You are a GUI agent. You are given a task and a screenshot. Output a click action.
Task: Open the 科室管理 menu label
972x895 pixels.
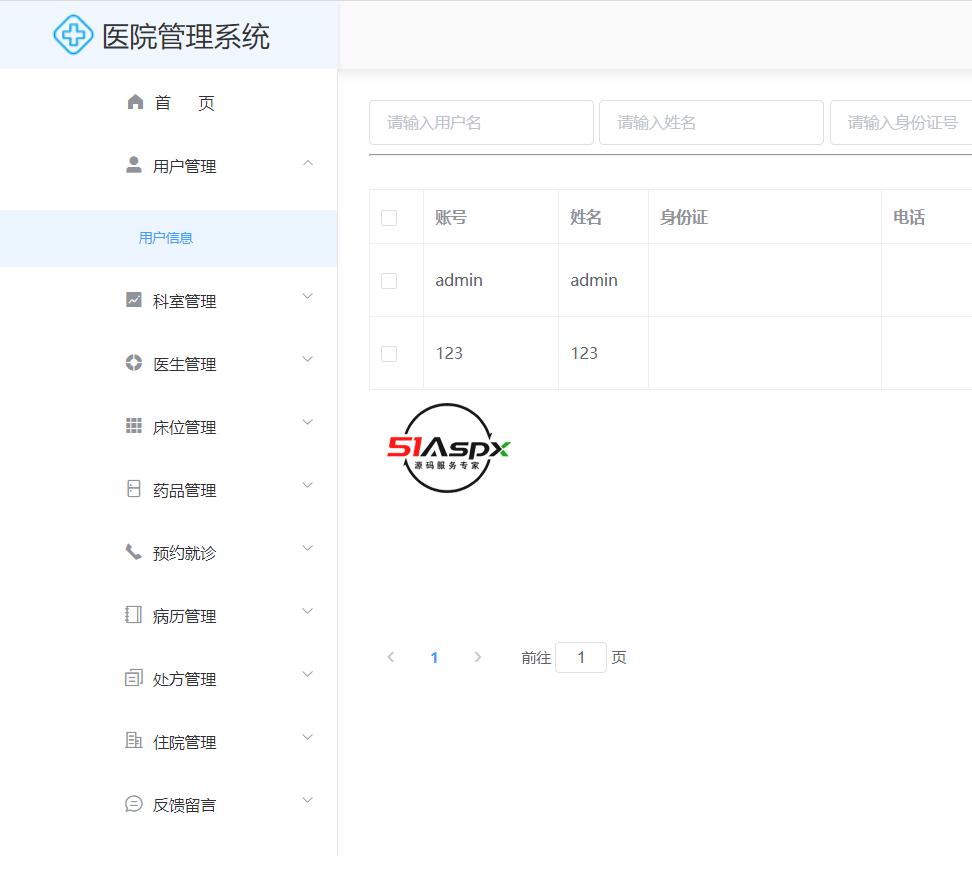point(184,302)
